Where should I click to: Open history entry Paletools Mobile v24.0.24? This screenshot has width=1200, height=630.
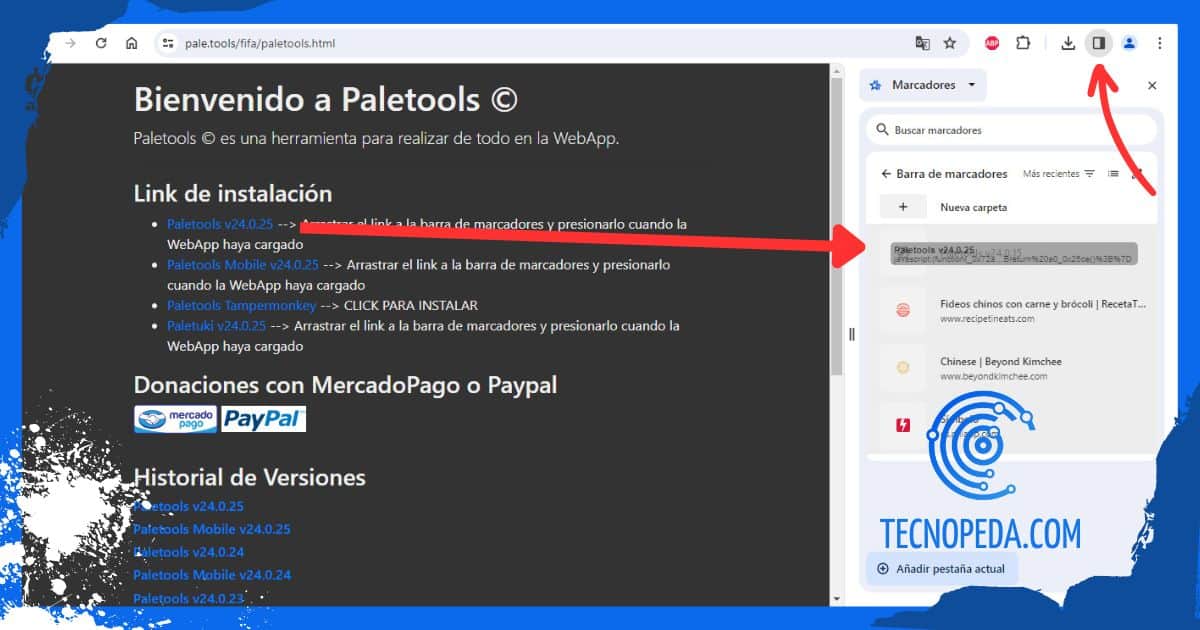coord(211,575)
